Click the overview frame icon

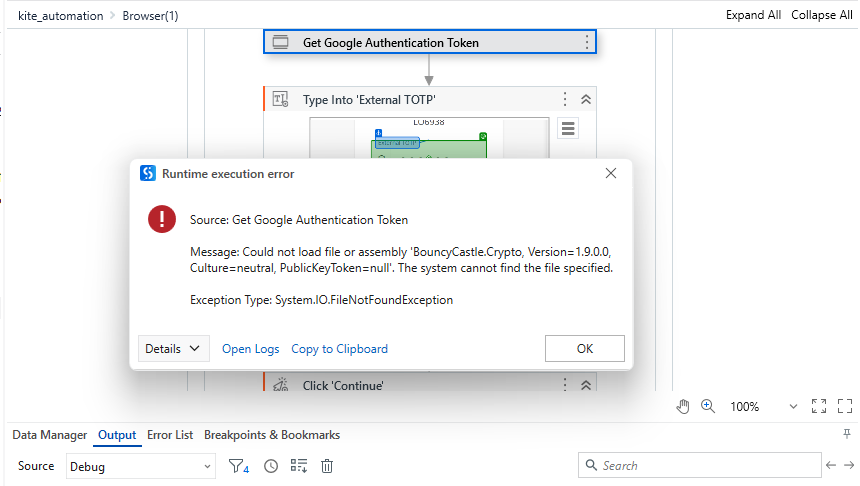[845, 406]
